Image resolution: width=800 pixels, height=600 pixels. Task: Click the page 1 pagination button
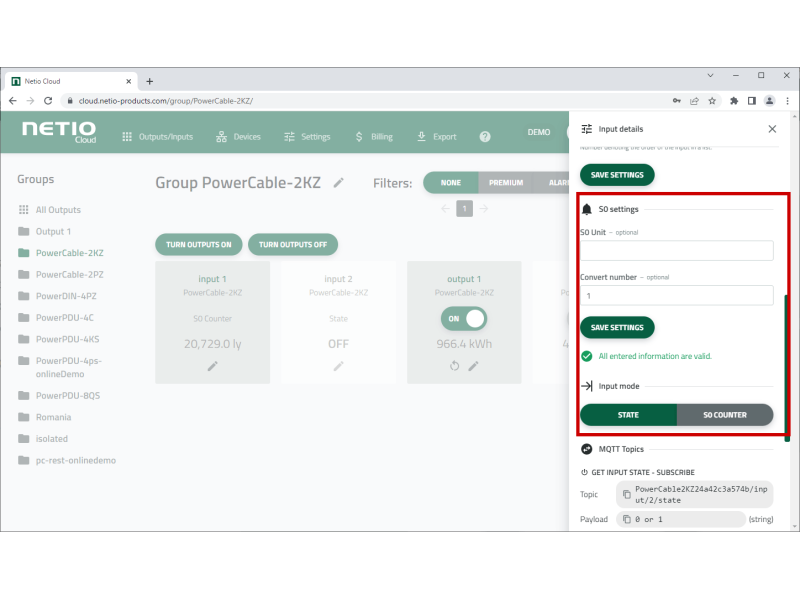click(x=464, y=209)
